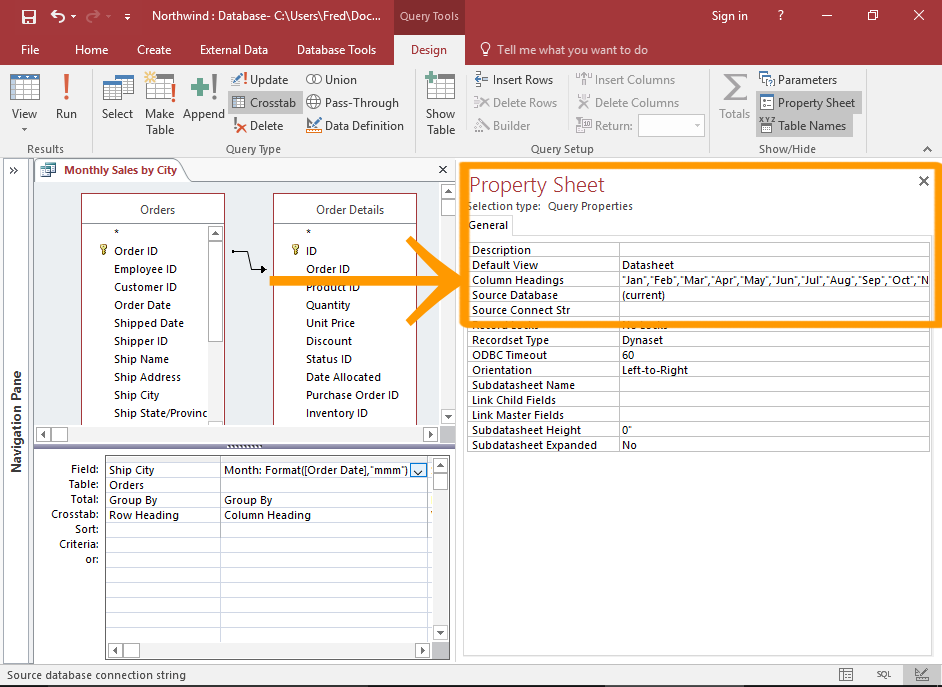Screen dimensions: 942x687
Task: Click the Save icon in title bar
Action: coord(28,16)
